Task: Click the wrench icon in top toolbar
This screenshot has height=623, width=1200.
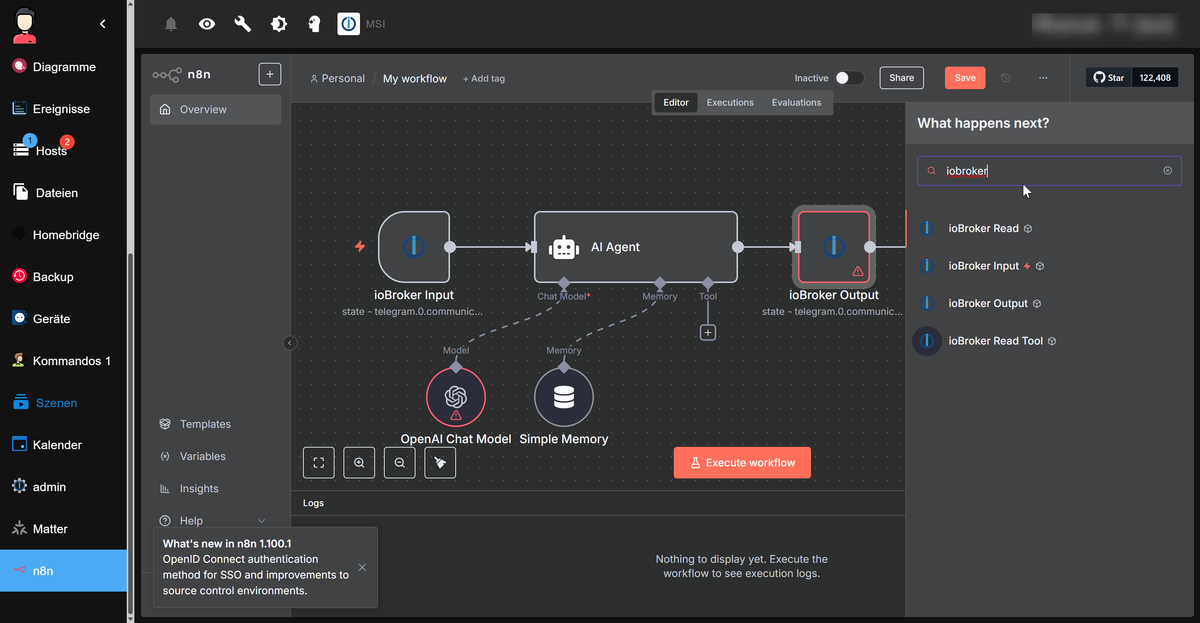Action: pos(242,24)
